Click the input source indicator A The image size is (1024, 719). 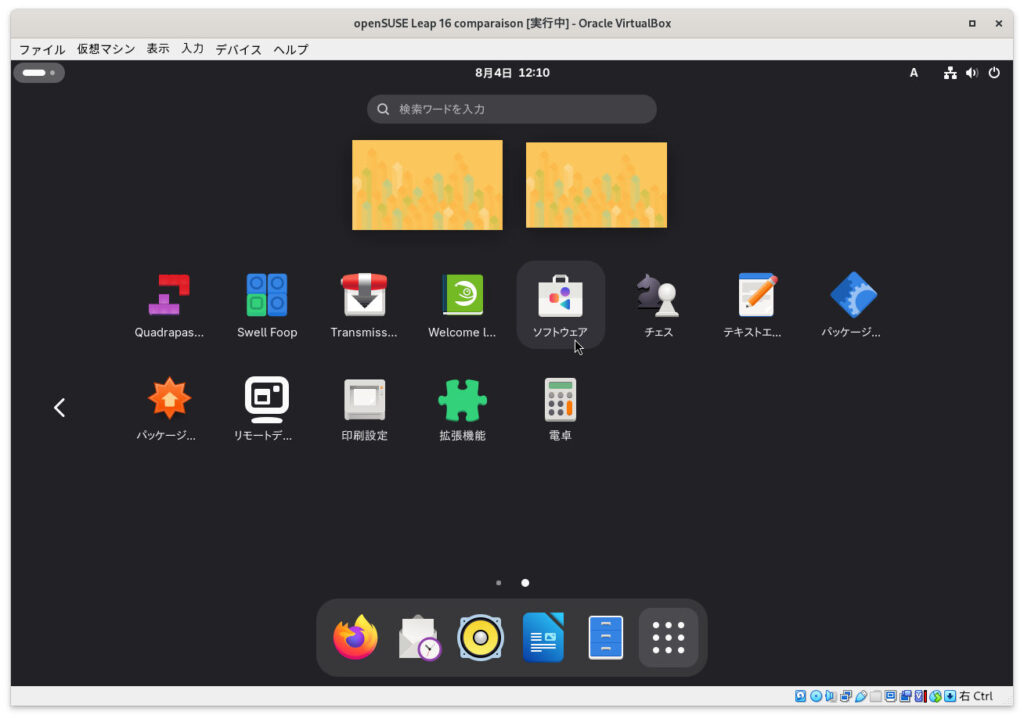coord(914,73)
